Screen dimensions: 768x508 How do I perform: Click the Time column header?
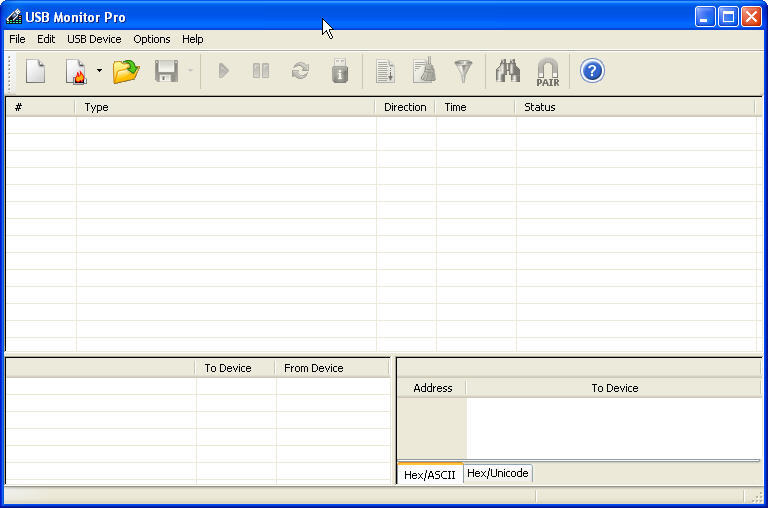point(475,107)
